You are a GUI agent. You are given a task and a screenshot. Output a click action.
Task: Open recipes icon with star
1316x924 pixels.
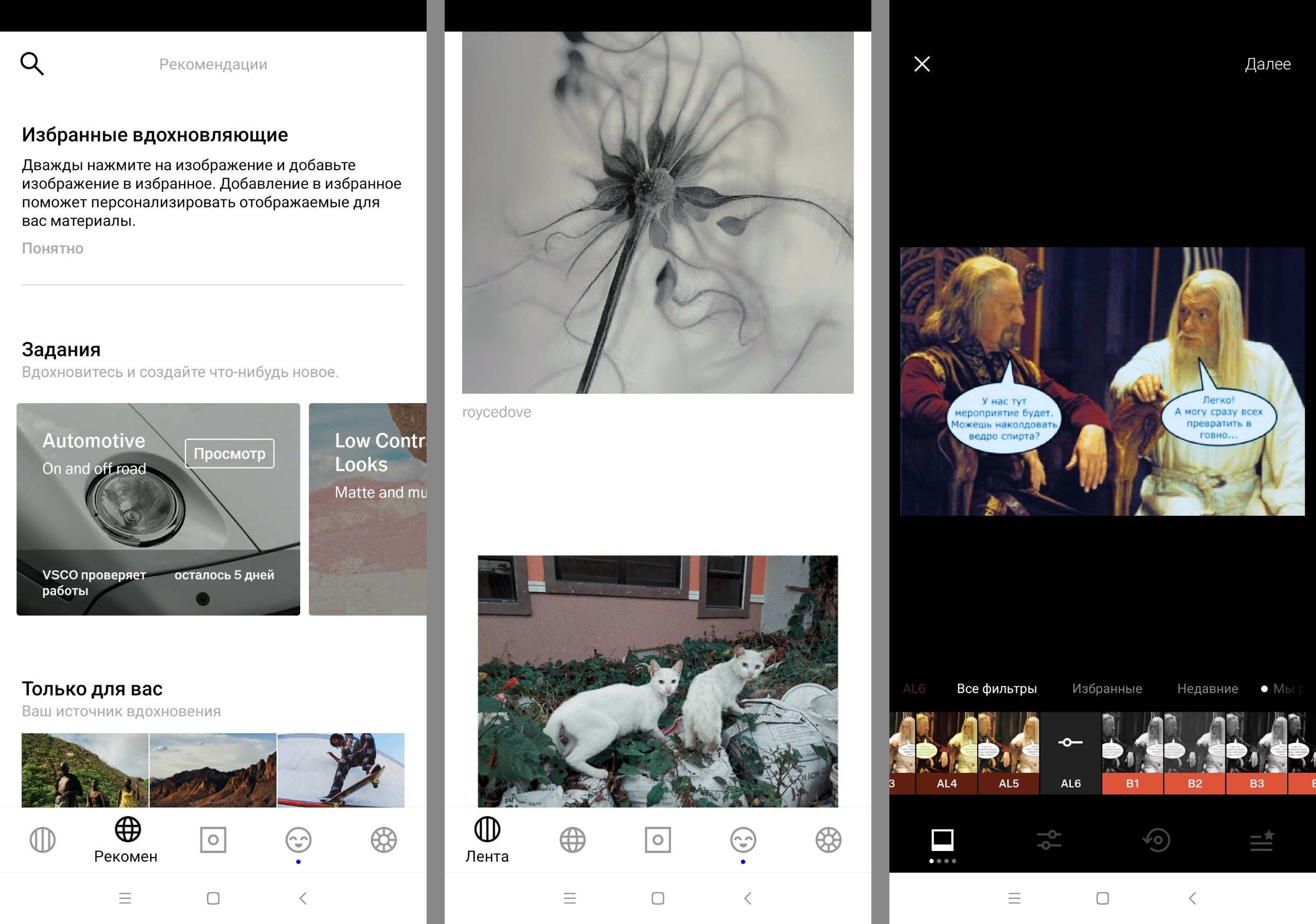[1262, 840]
